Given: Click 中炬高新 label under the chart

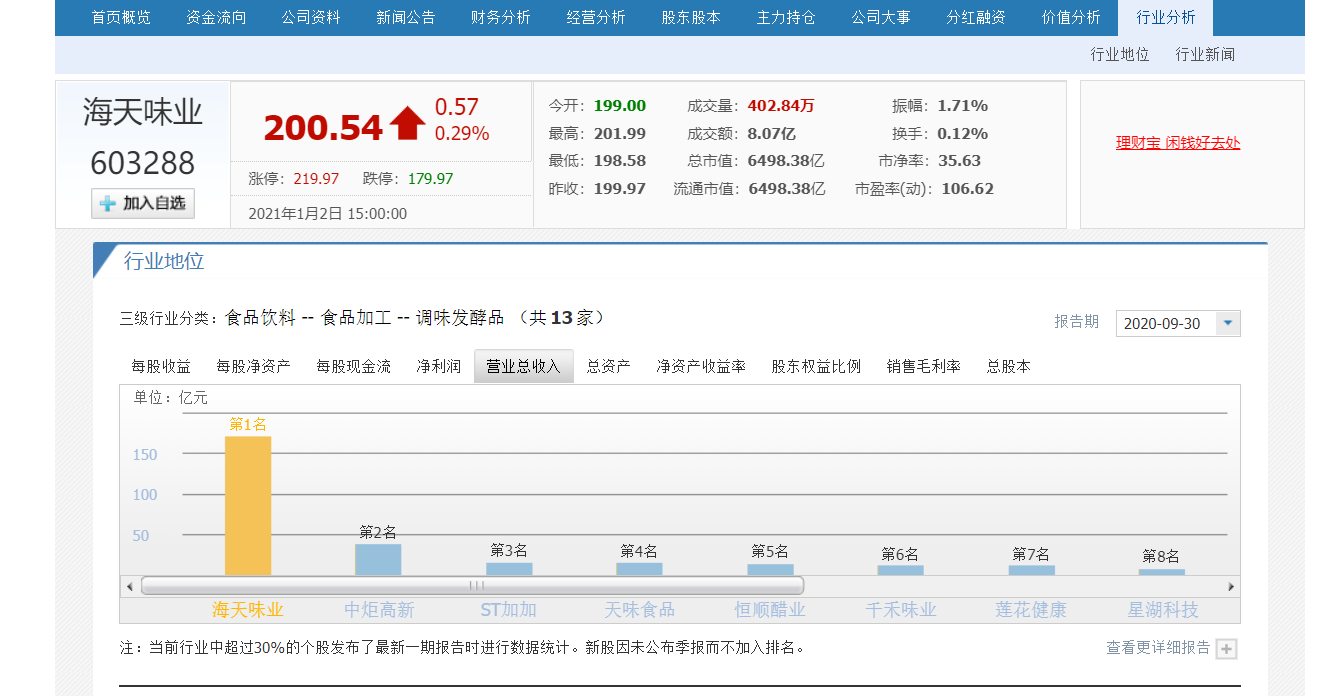Looking at the screenshot, I should [379, 610].
